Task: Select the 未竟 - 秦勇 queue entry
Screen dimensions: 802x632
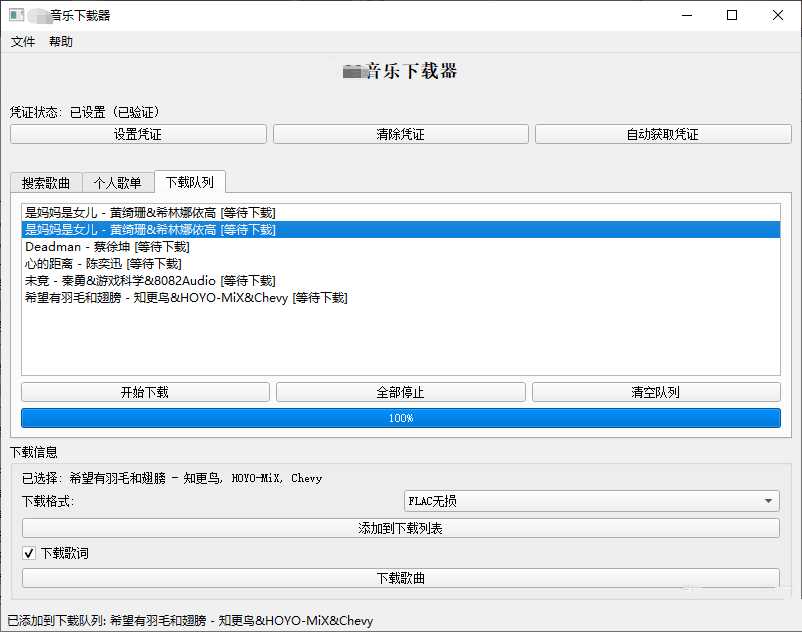Action: 150,281
